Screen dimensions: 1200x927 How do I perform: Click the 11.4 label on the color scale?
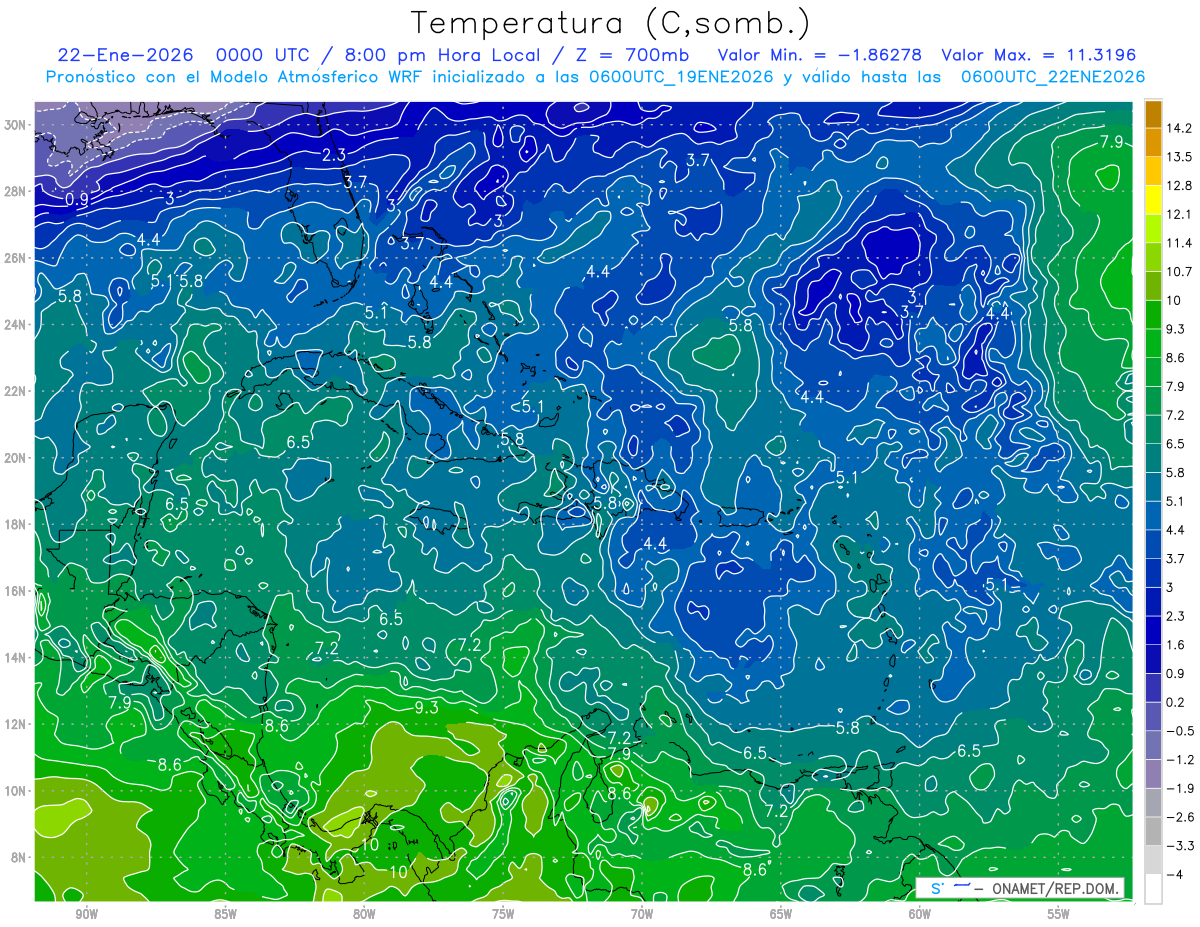(x=1178, y=243)
